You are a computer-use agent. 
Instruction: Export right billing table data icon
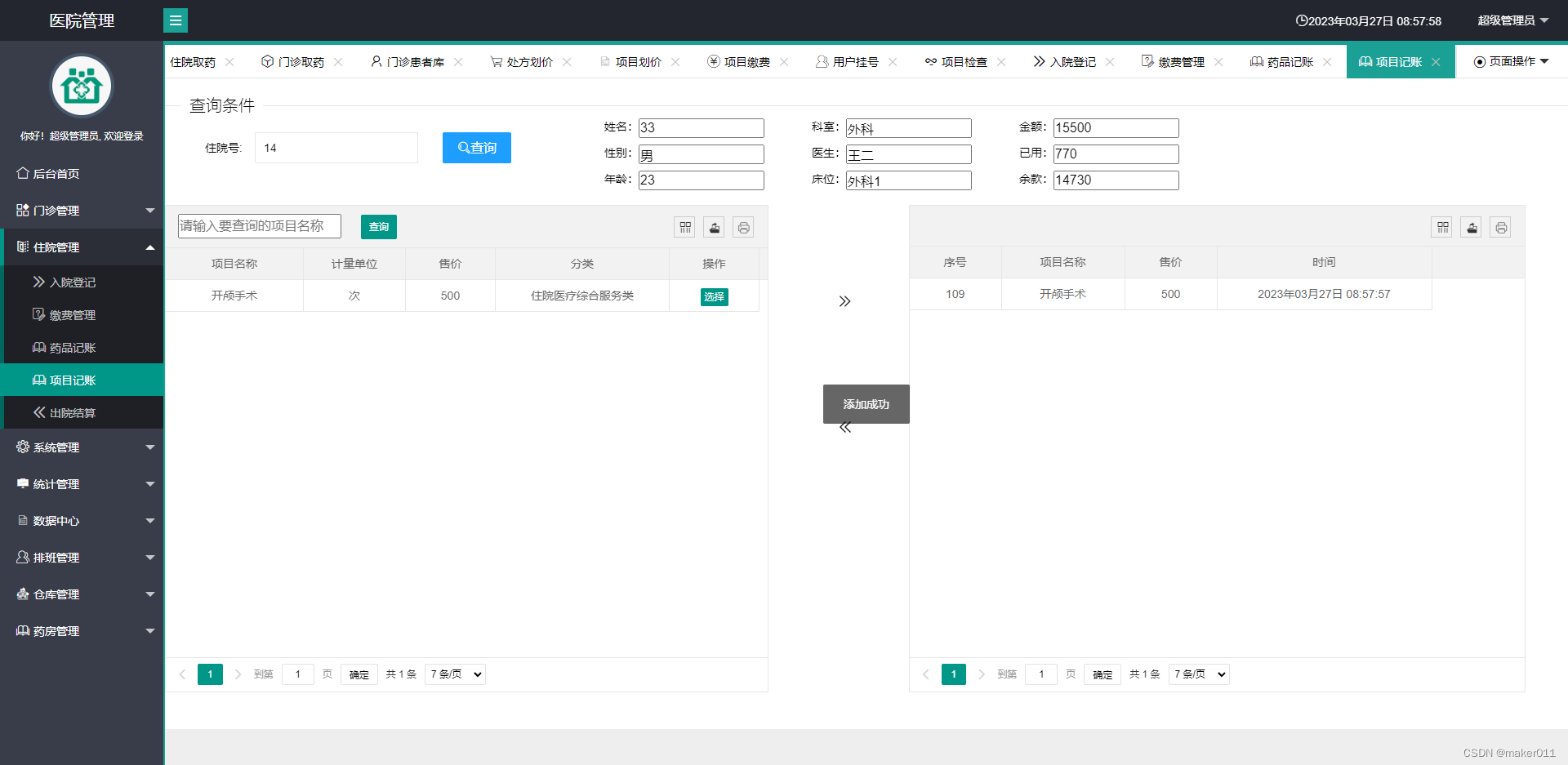1472,228
